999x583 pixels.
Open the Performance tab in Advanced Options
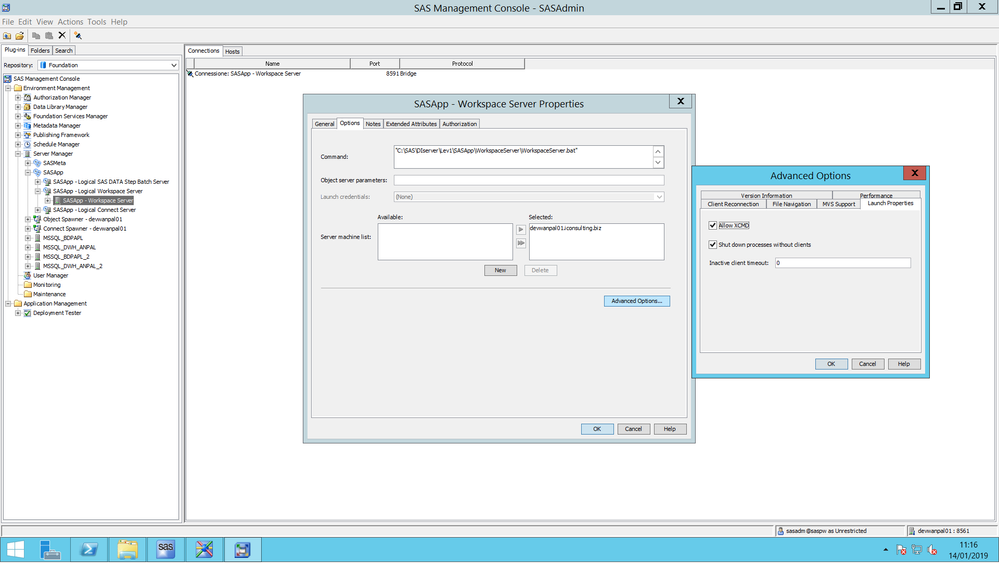[876, 196]
